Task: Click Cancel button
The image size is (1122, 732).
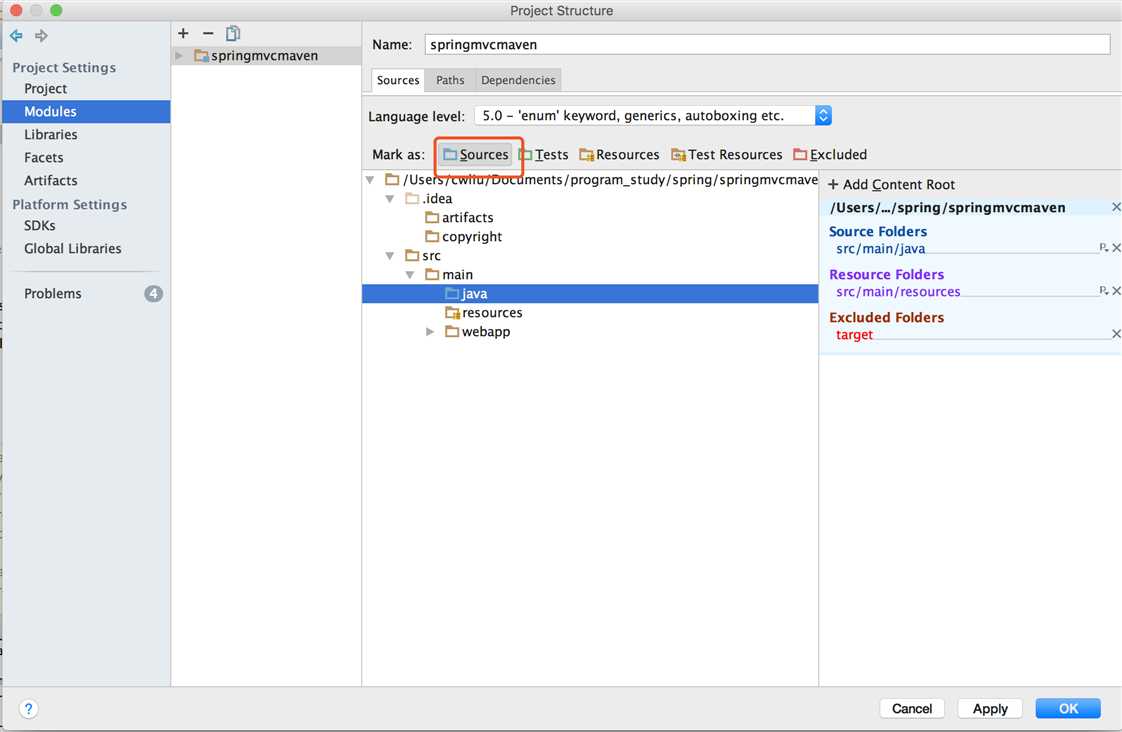Action: (912, 708)
